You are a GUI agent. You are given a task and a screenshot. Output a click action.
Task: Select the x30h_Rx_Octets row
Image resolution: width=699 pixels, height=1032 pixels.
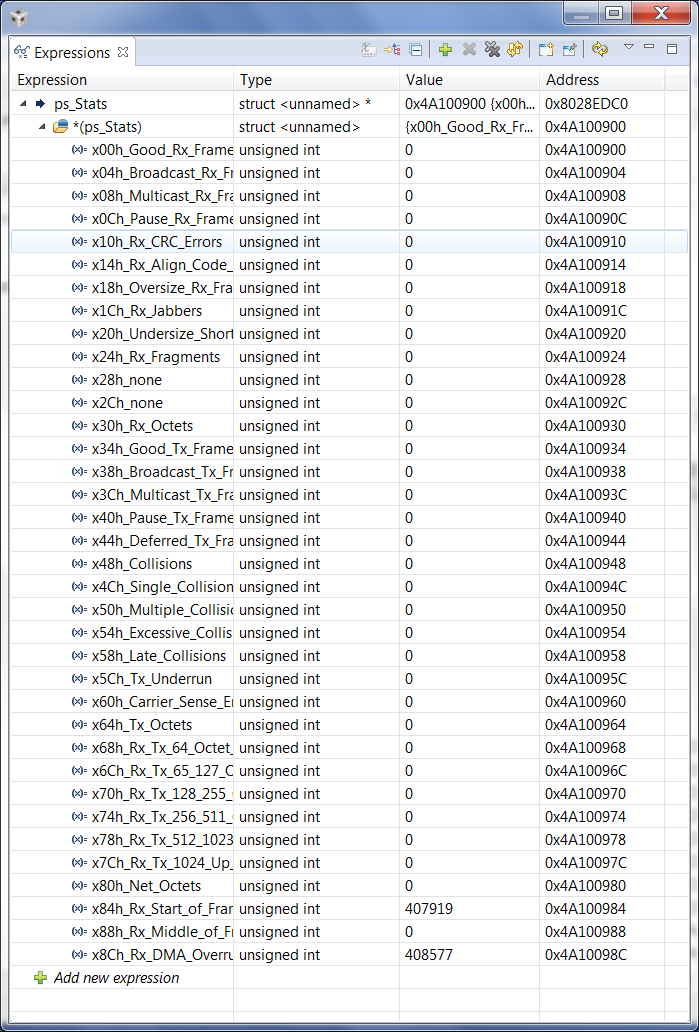pos(349,426)
